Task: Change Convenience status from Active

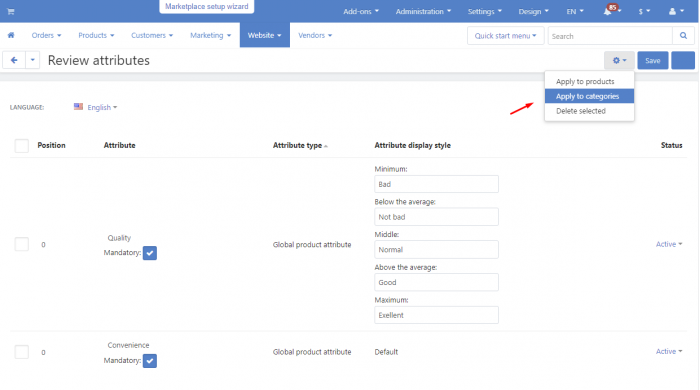Action: tap(669, 352)
